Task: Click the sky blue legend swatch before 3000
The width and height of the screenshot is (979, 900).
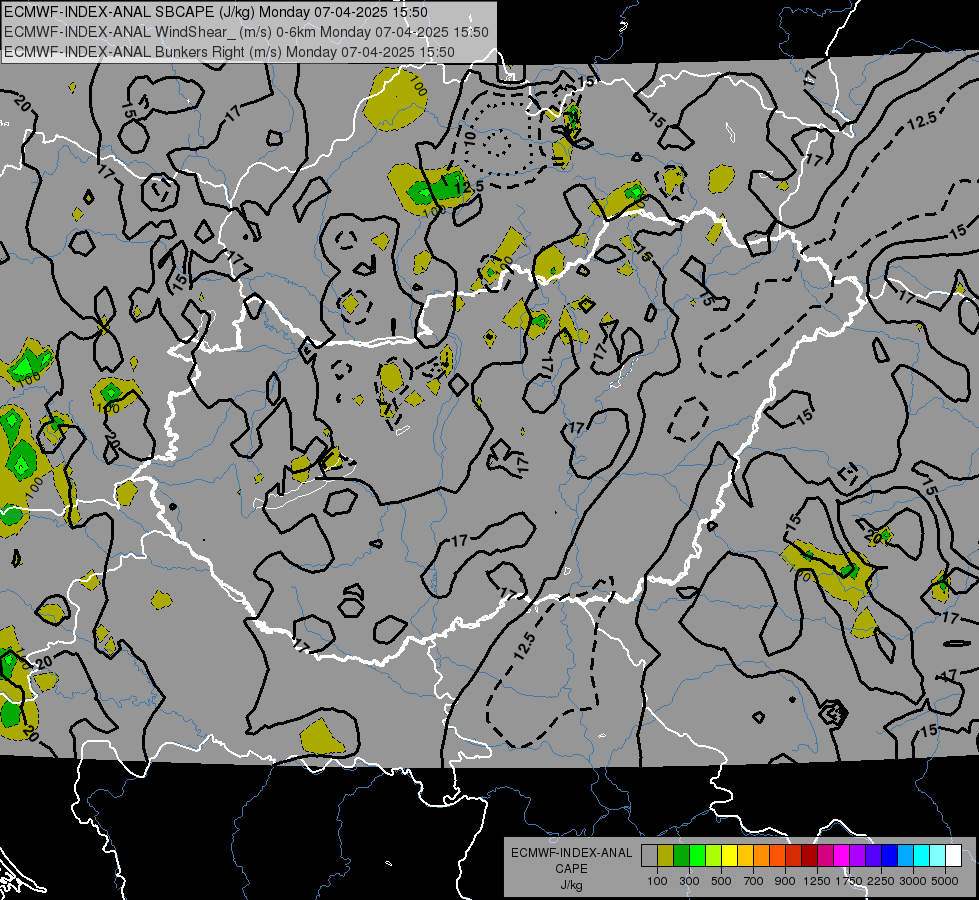Action: pyautogui.click(x=905, y=856)
